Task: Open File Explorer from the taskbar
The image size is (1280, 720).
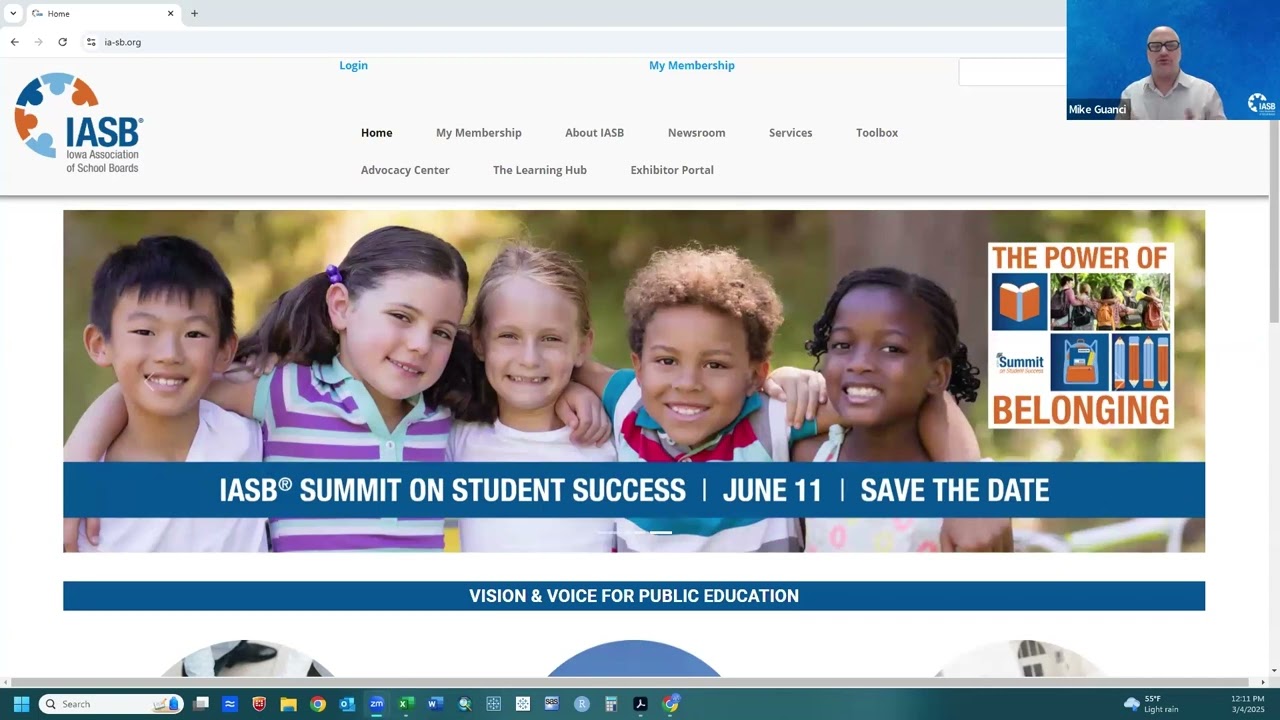Action: point(288,704)
